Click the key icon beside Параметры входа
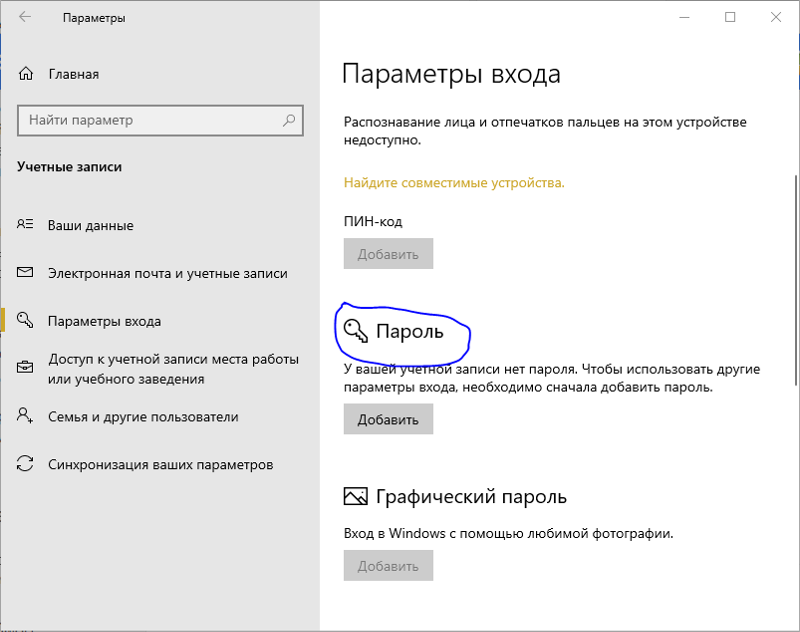 pyautogui.click(x=25, y=320)
